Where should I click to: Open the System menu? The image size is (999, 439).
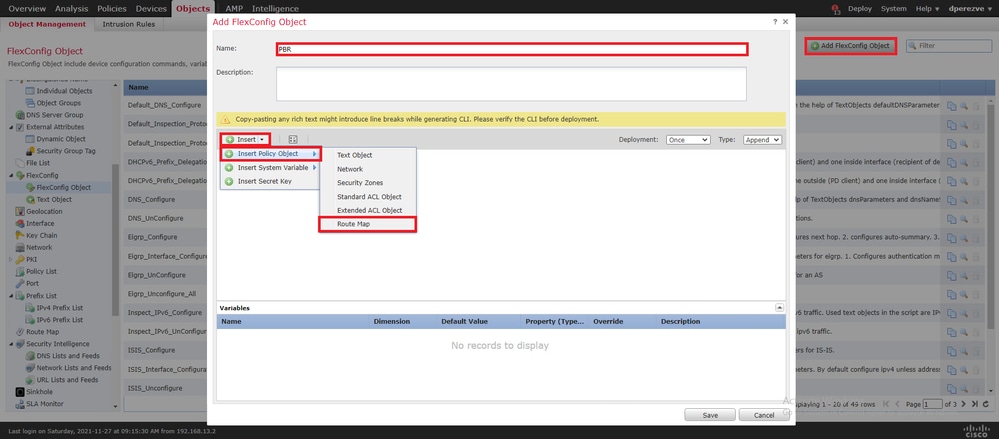[x=893, y=8]
